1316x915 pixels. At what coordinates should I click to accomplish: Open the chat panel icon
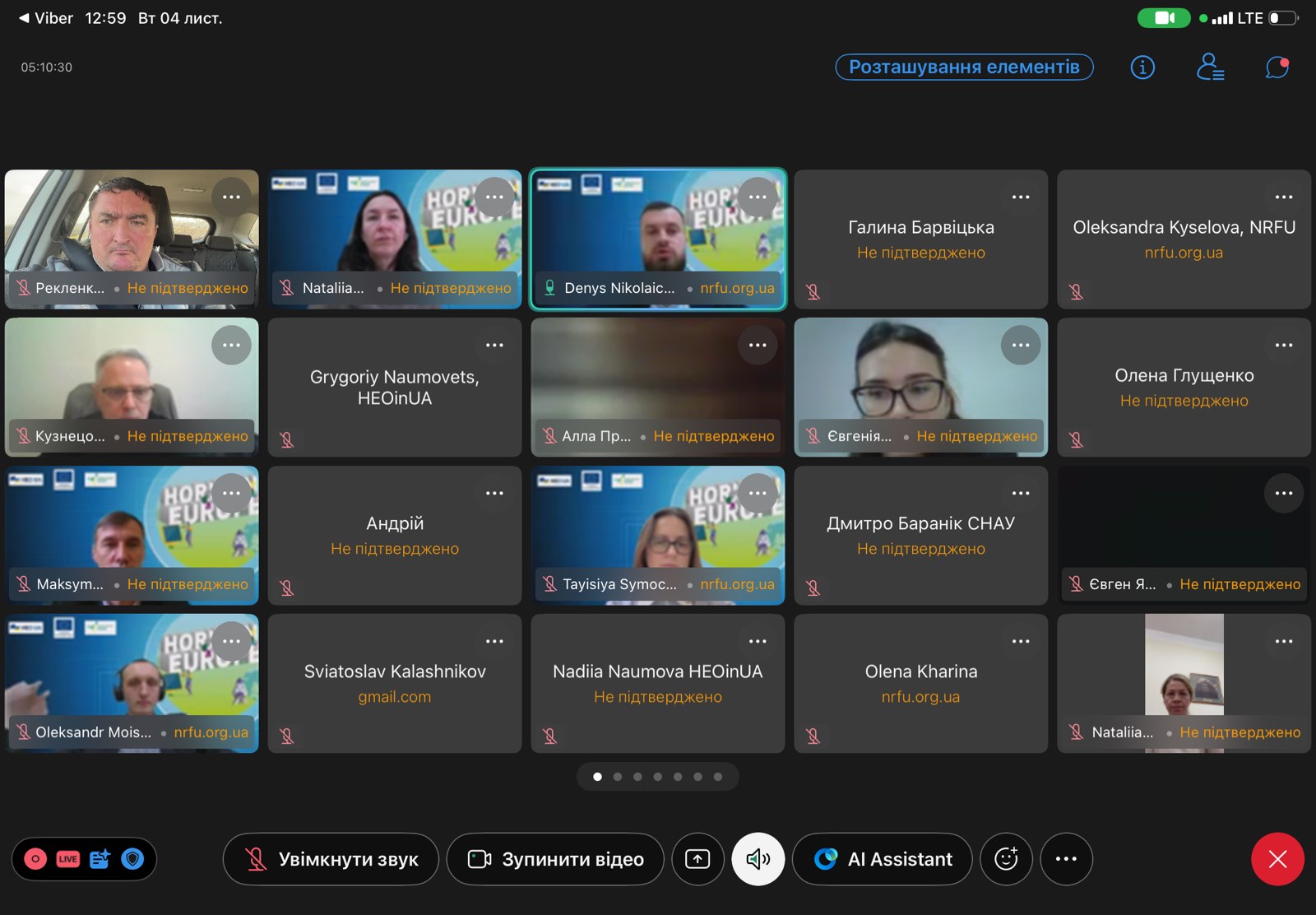click(x=1277, y=67)
